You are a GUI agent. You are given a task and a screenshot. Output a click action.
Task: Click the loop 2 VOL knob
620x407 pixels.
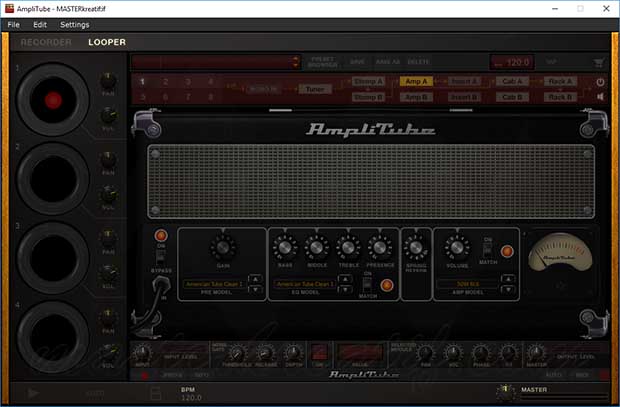pyautogui.click(x=108, y=195)
